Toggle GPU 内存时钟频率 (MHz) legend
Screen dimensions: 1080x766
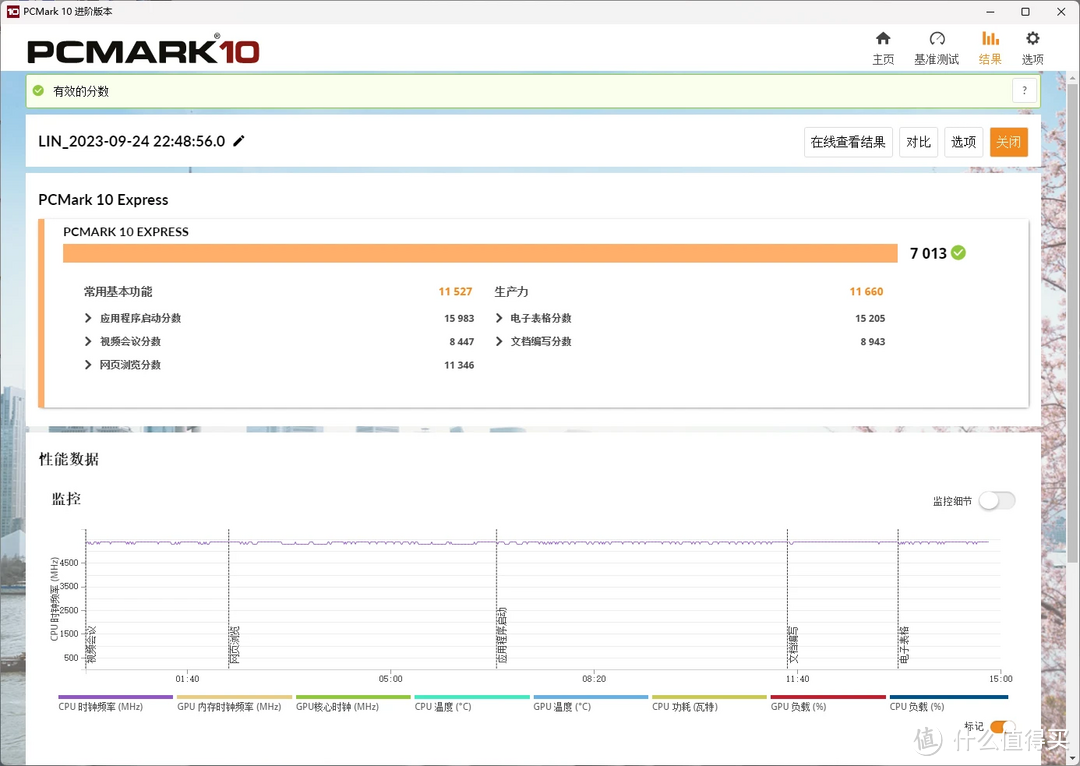click(234, 703)
